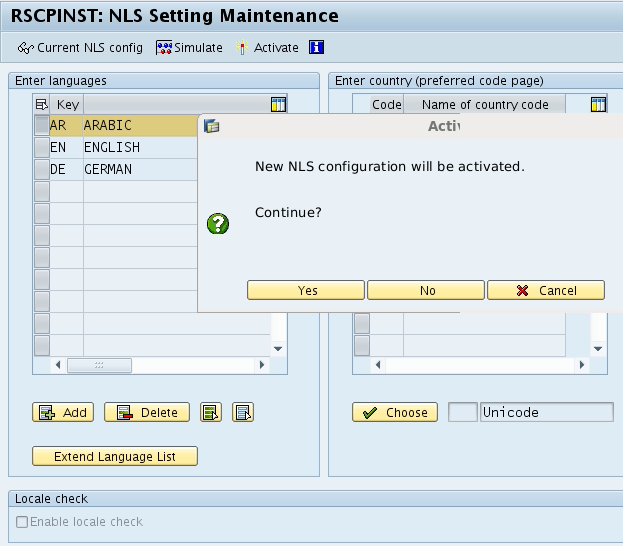Click the ARABIC language cell
Screen dimensions: 623x546
140,126
